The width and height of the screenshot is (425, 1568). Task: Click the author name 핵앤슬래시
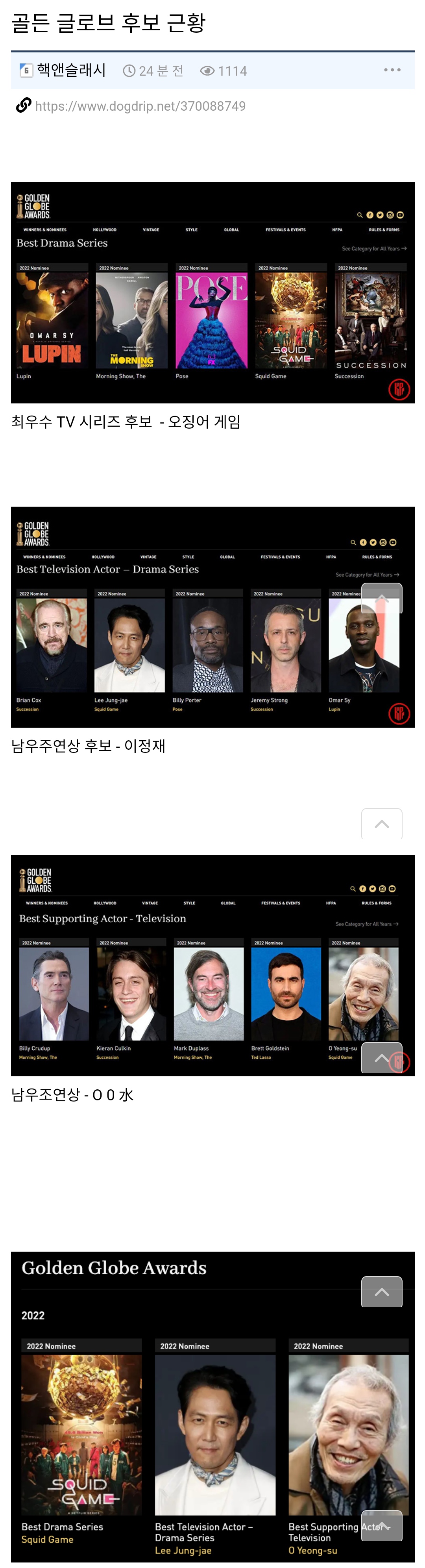72,70
